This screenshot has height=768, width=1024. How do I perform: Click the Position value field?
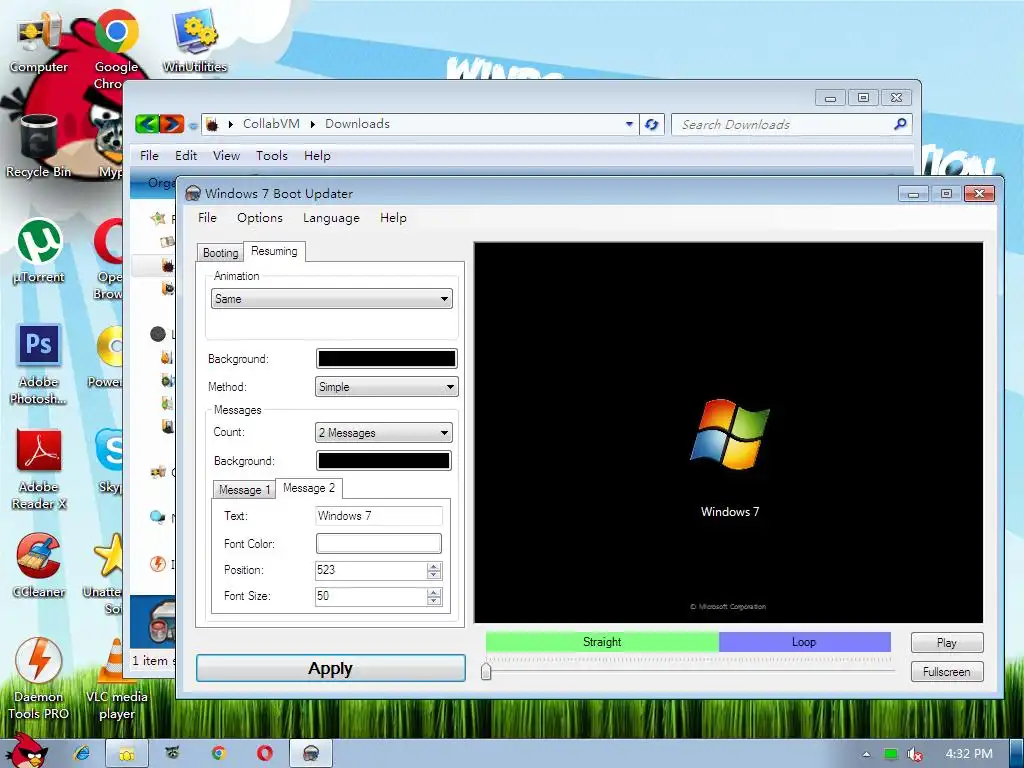pos(371,570)
